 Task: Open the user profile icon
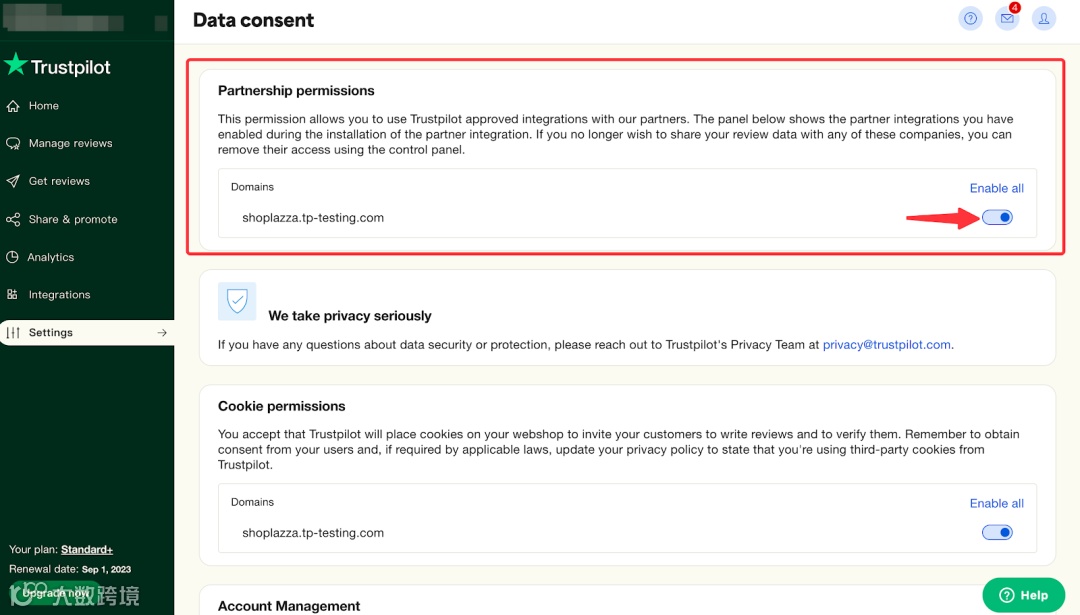(1044, 18)
